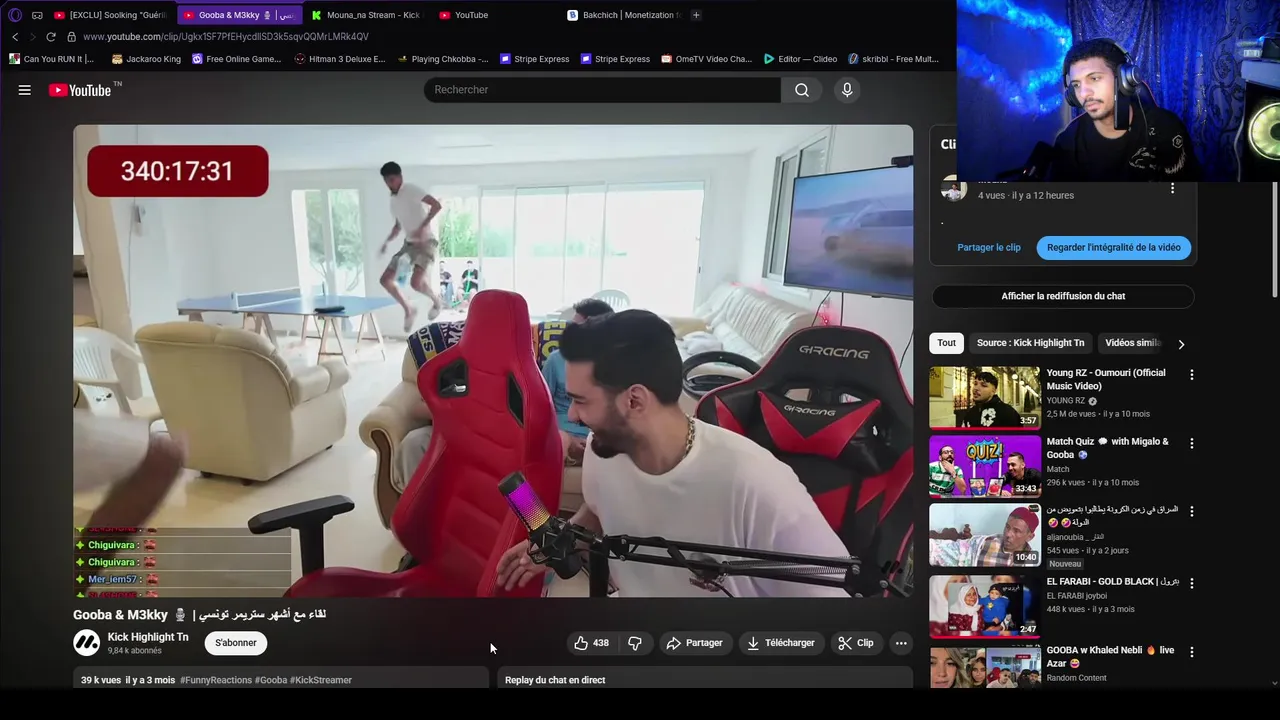The width and height of the screenshot is (1280, 720).
Task: Open Can You RUN It bookmark
Action: click(x=51, y=59)
